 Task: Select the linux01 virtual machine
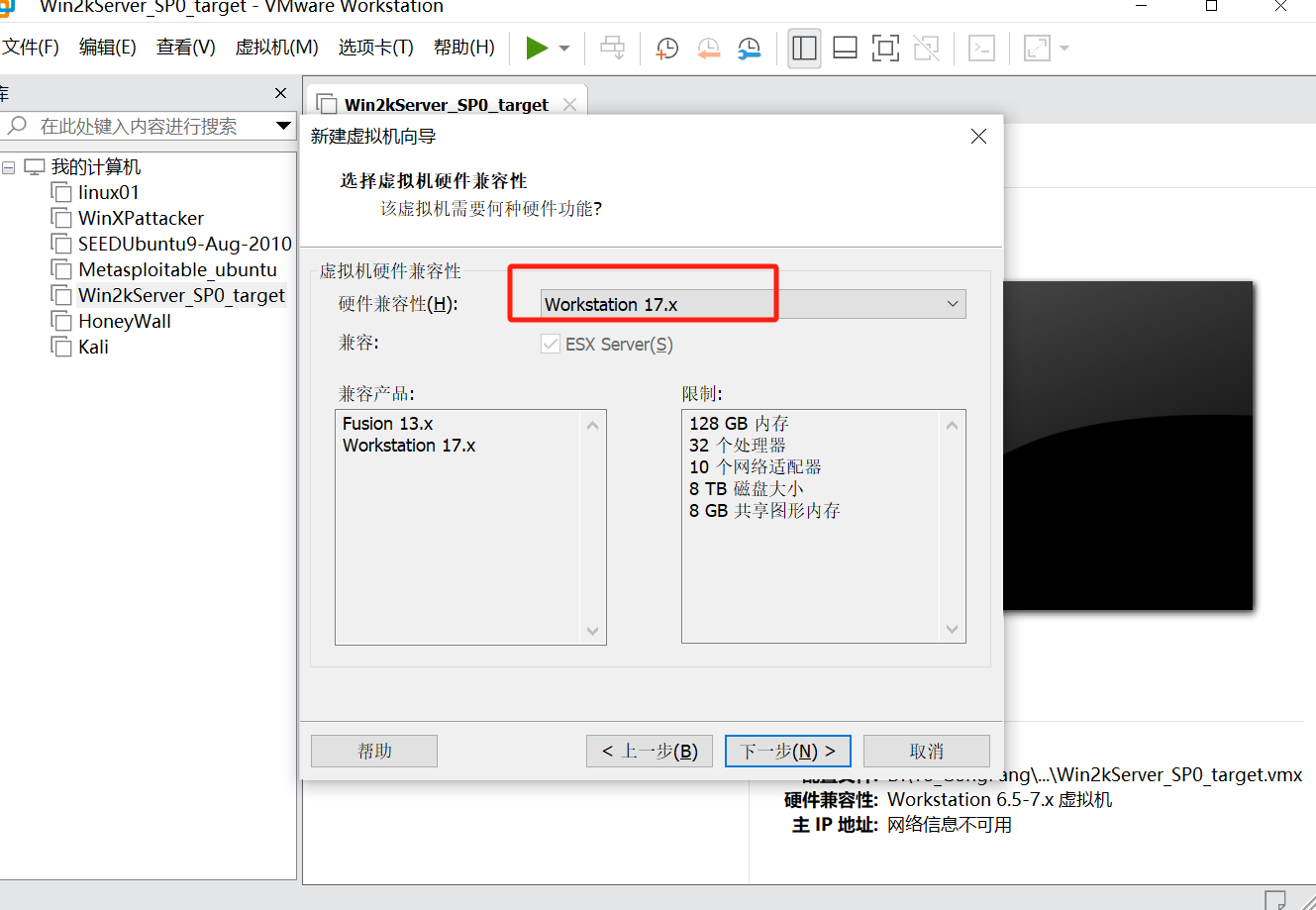(109, 192)
